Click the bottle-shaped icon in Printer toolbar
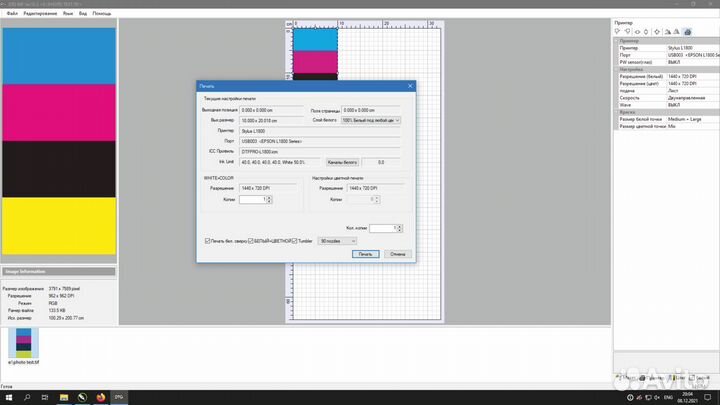720x405 pixels. pos(646,32)
